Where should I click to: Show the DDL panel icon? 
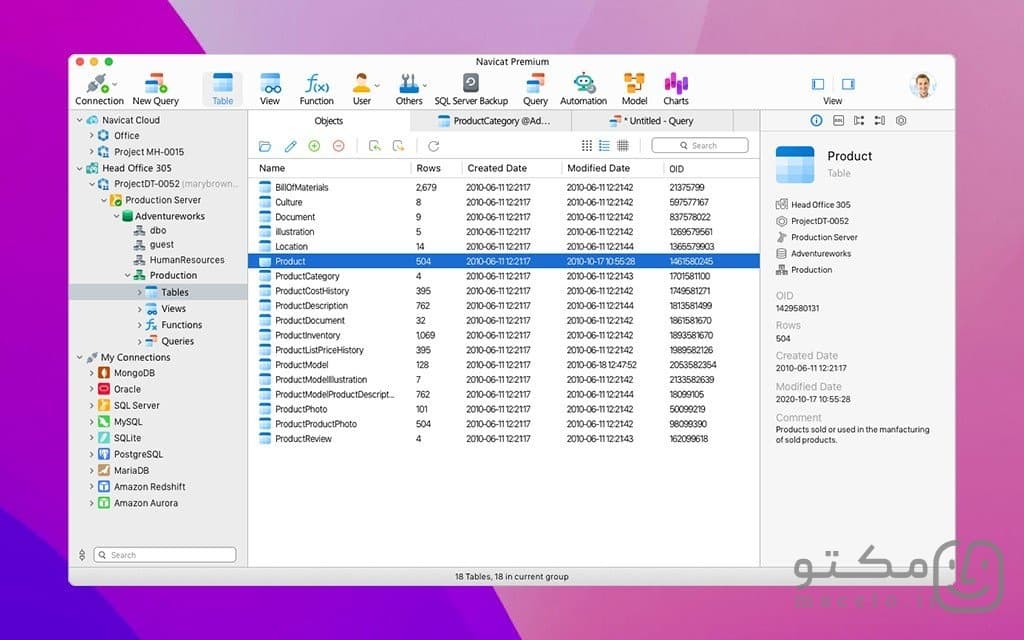839,120
